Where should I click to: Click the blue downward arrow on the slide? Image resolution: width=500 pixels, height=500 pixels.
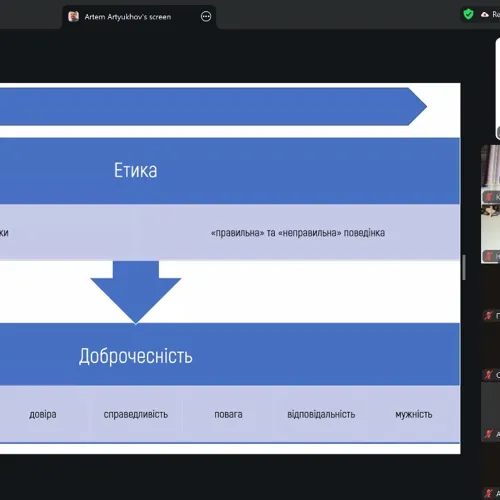click(136, 292)
